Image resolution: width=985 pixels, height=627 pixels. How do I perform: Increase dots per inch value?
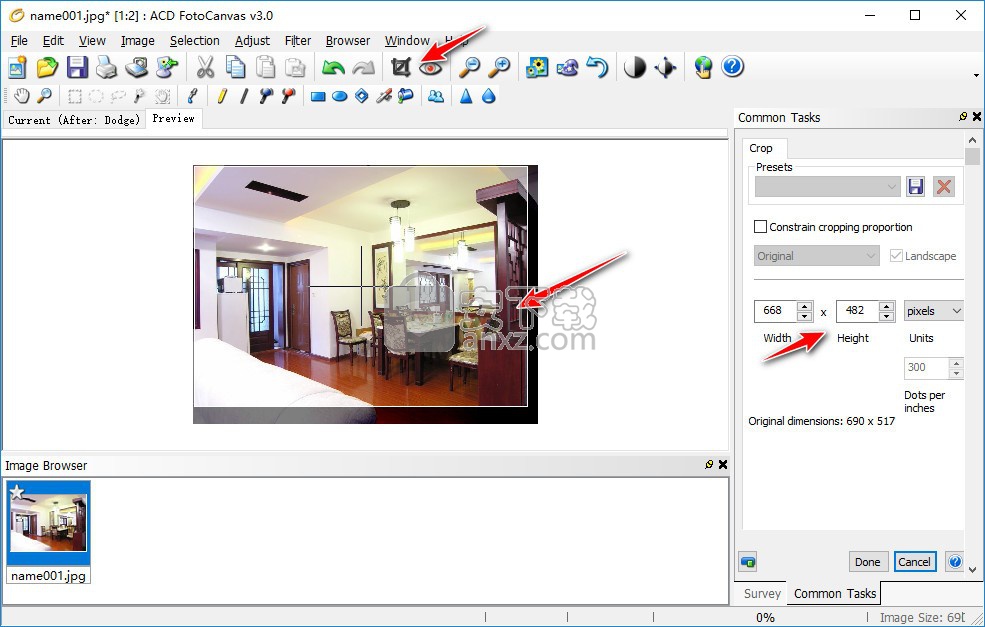956,363
